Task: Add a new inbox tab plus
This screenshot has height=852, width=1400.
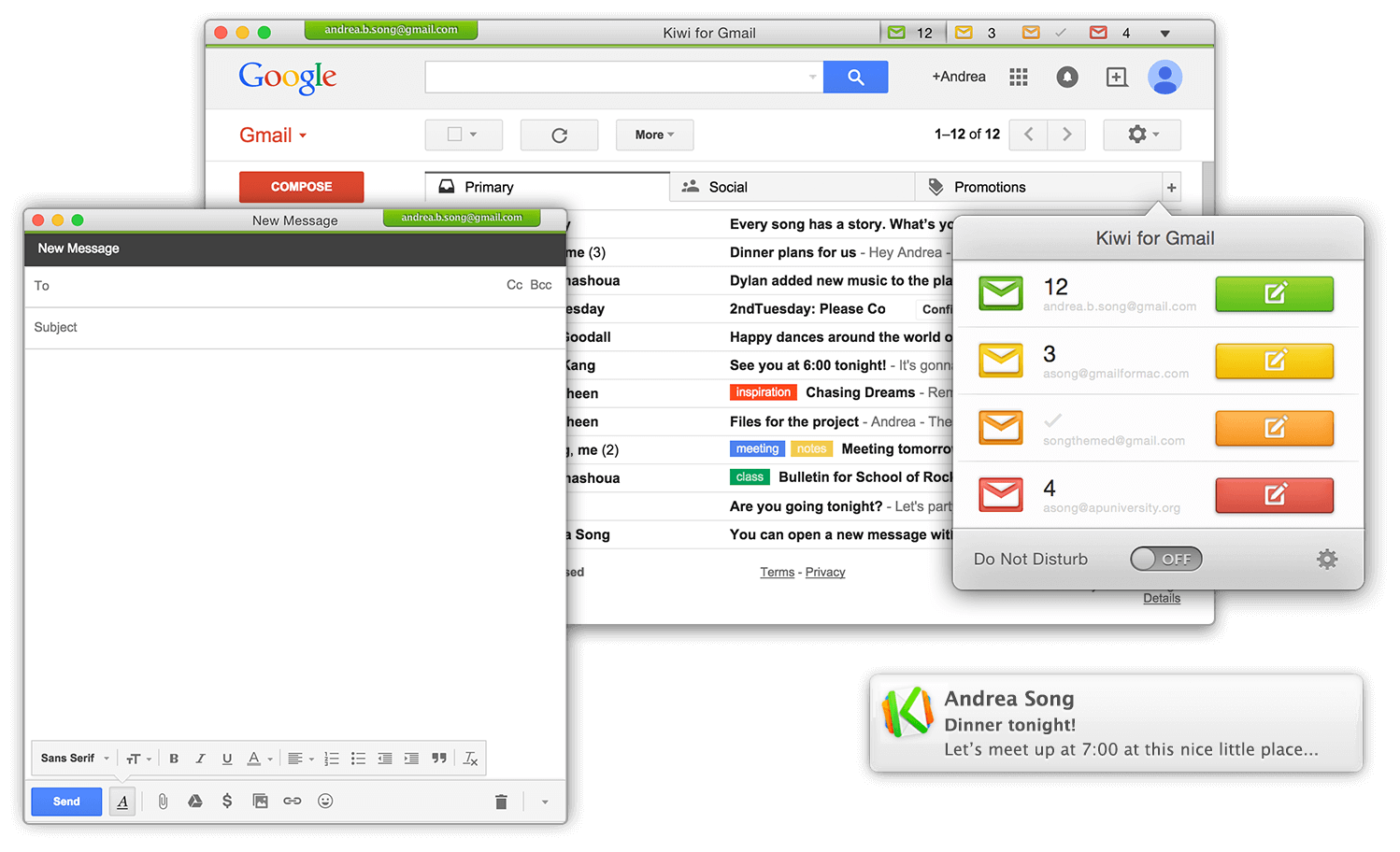Action: [x=1171, y=188]
